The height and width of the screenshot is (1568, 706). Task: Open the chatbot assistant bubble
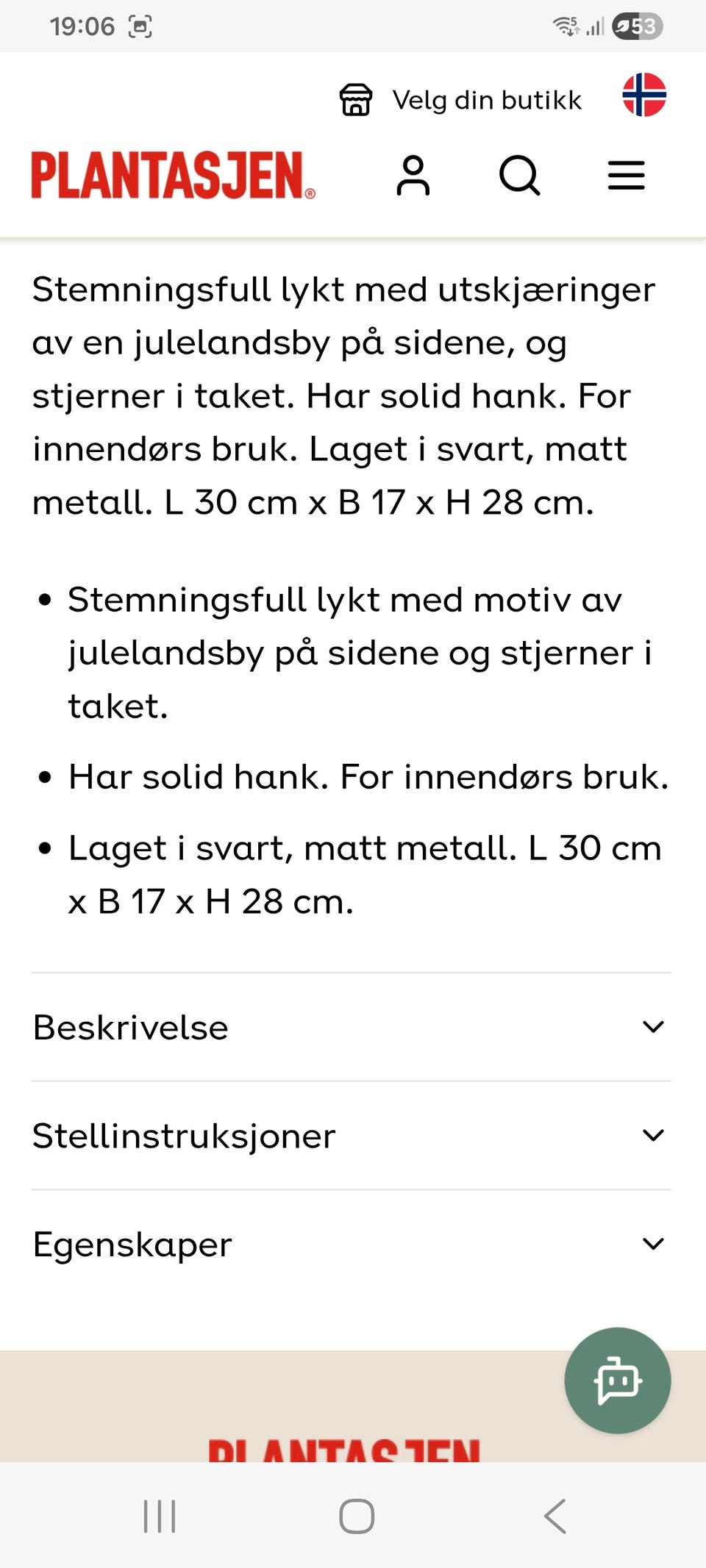618,1381
